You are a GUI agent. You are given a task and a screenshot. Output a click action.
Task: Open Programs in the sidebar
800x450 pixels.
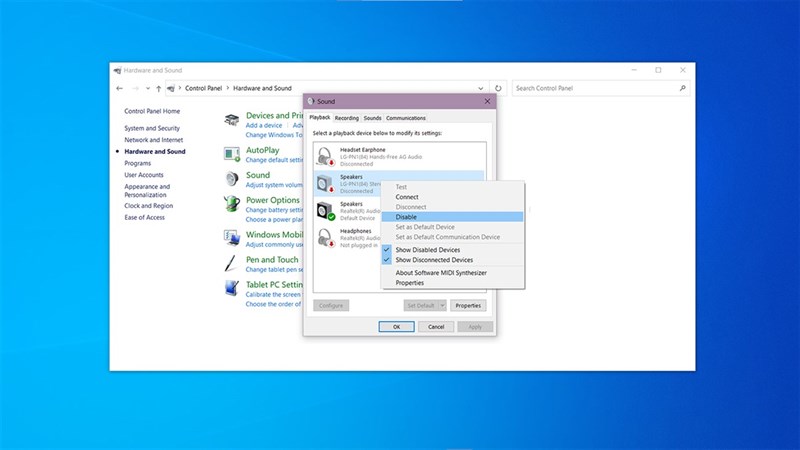[x=138, y=163]
